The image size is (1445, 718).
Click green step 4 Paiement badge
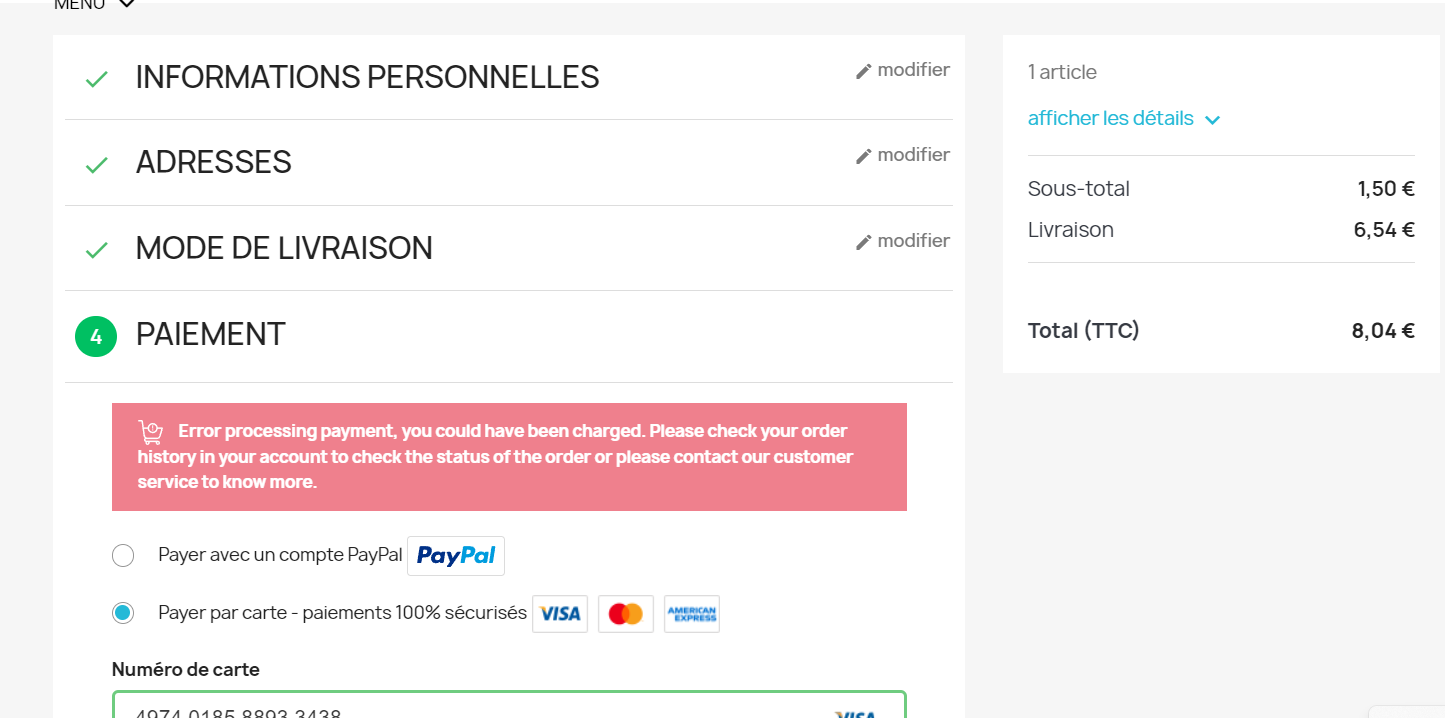96,337
